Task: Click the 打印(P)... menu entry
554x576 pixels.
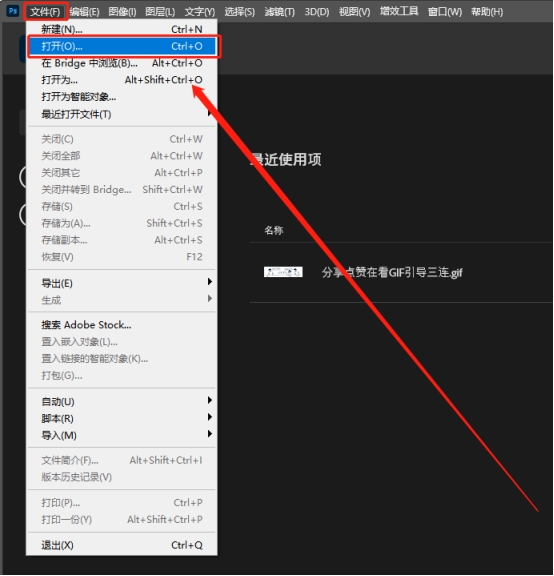Action: [122, 503]
